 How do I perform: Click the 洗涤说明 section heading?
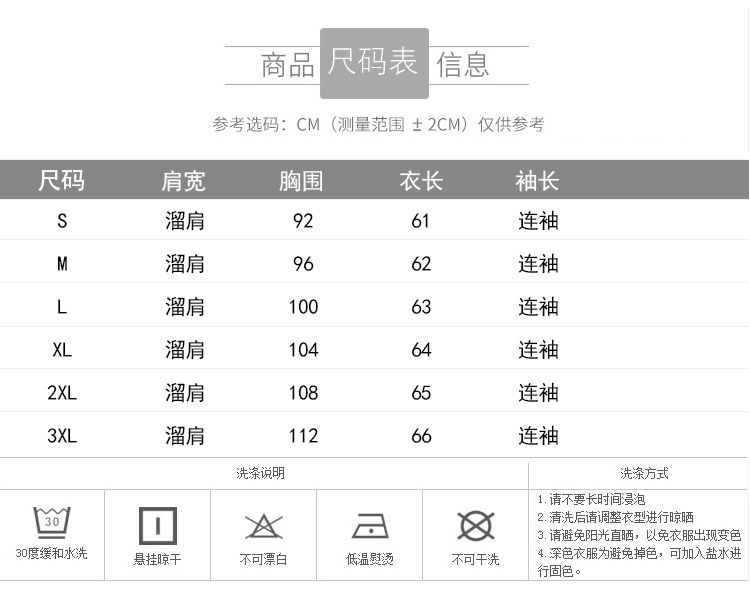260,473
